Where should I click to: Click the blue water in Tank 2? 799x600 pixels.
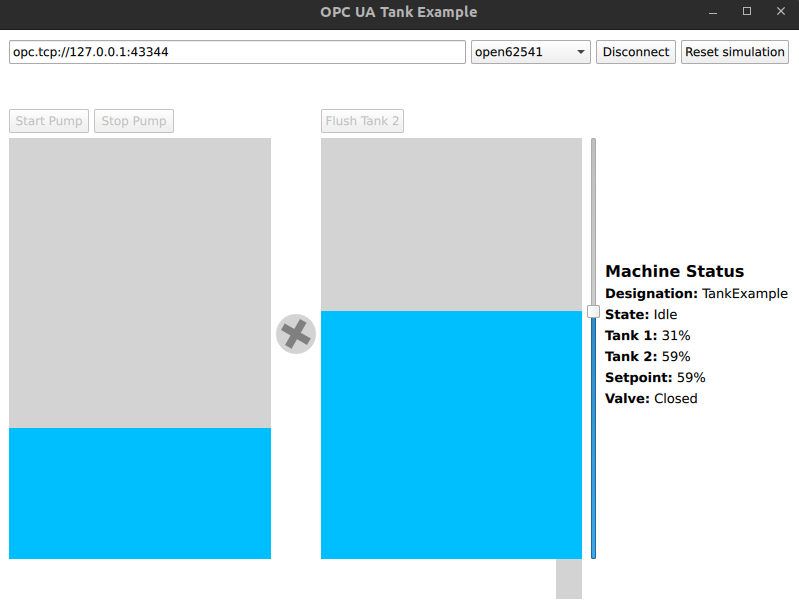451,435
